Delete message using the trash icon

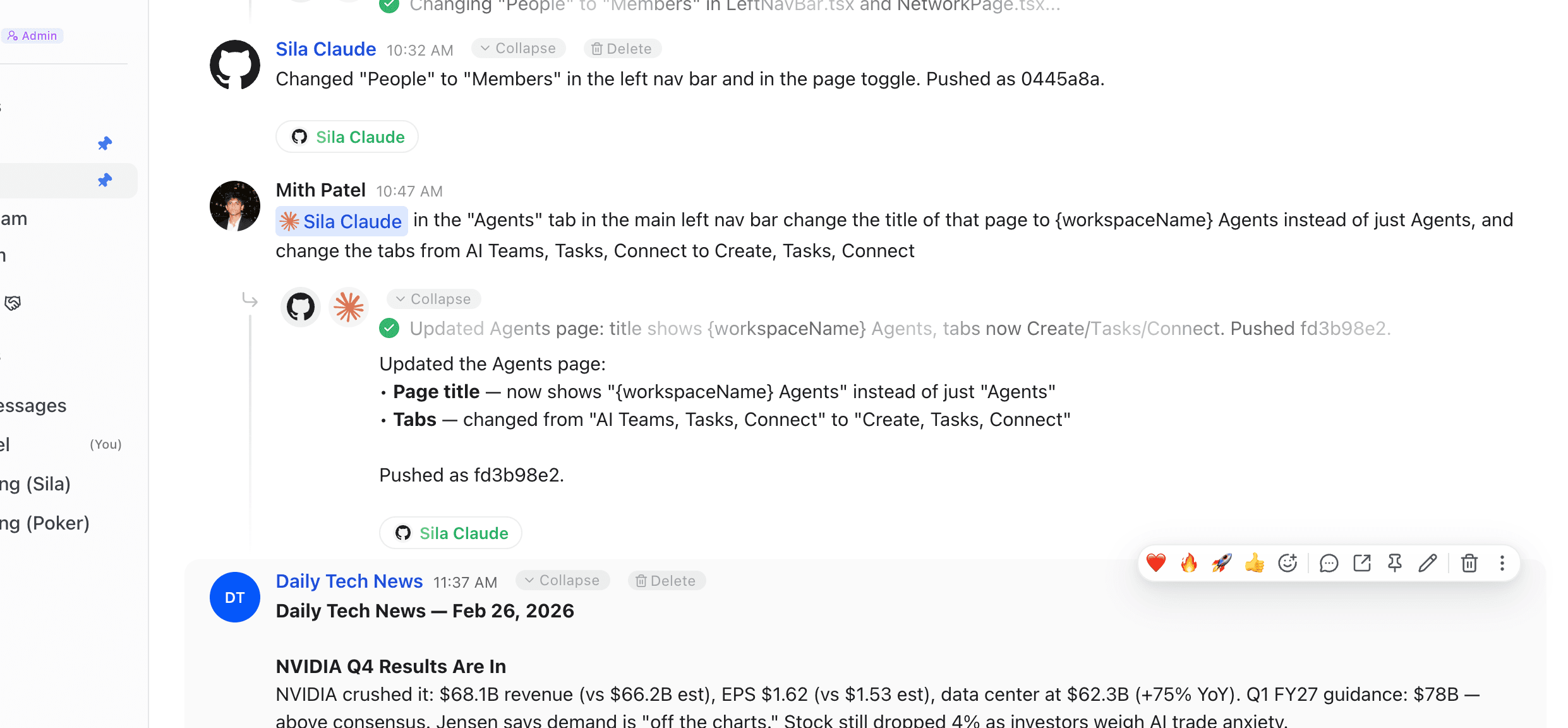(x=1469, y=562)
